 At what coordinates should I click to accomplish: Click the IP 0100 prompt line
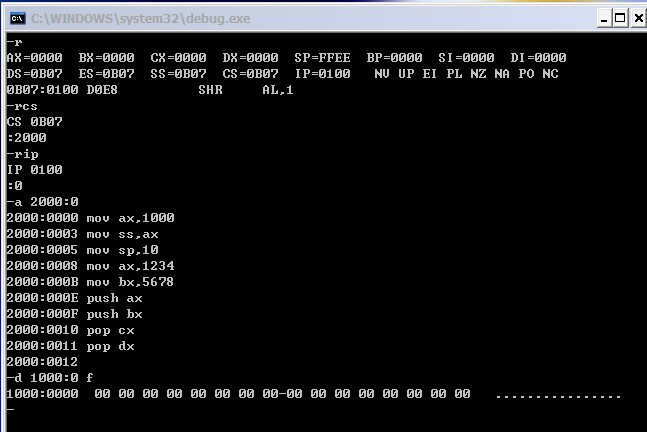[35, 170]
